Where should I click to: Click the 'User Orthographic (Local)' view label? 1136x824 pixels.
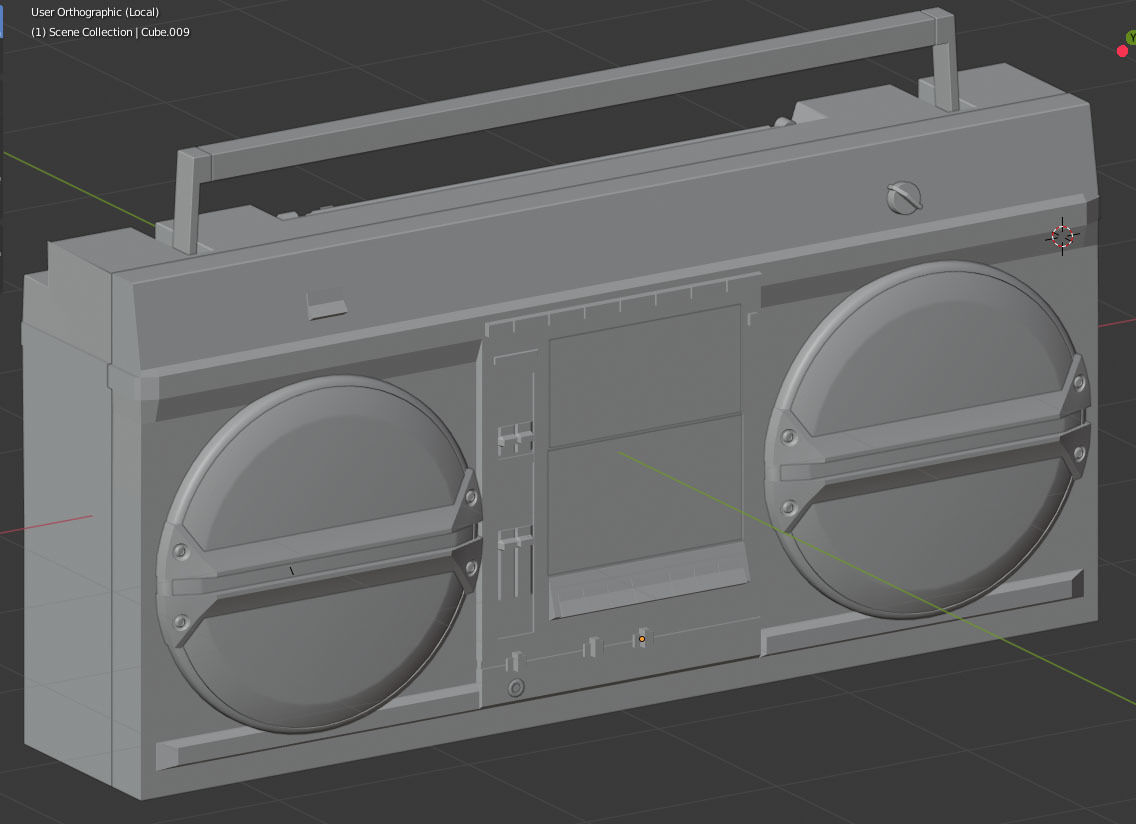point(95,12)
